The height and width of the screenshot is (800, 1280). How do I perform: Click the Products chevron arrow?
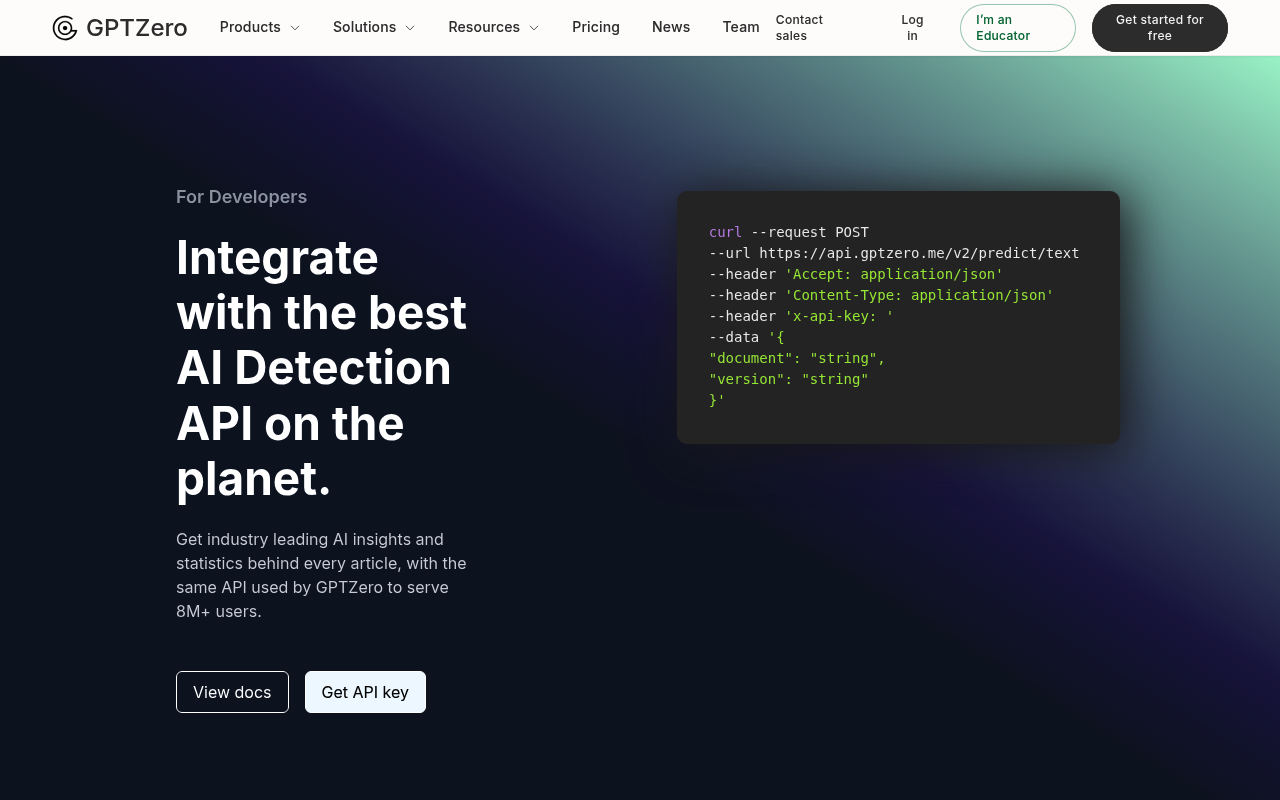coord(295,28)
